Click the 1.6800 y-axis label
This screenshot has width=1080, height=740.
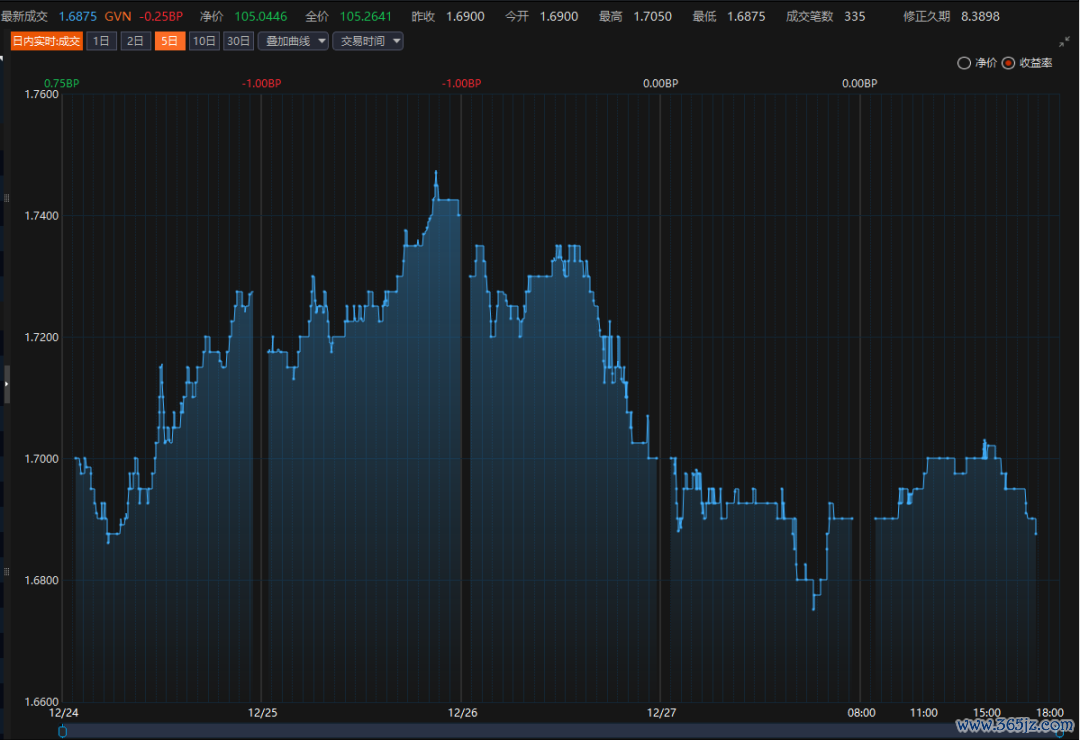point(42,580)
